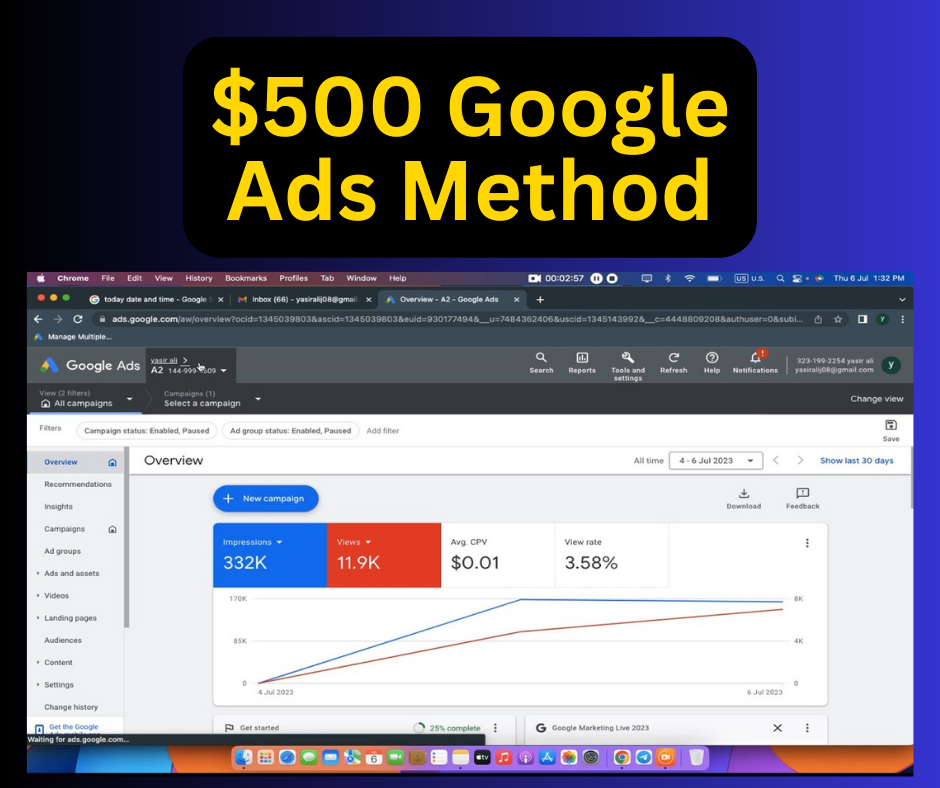Click Add filter
940x788 pixels.
coord(382,431)
